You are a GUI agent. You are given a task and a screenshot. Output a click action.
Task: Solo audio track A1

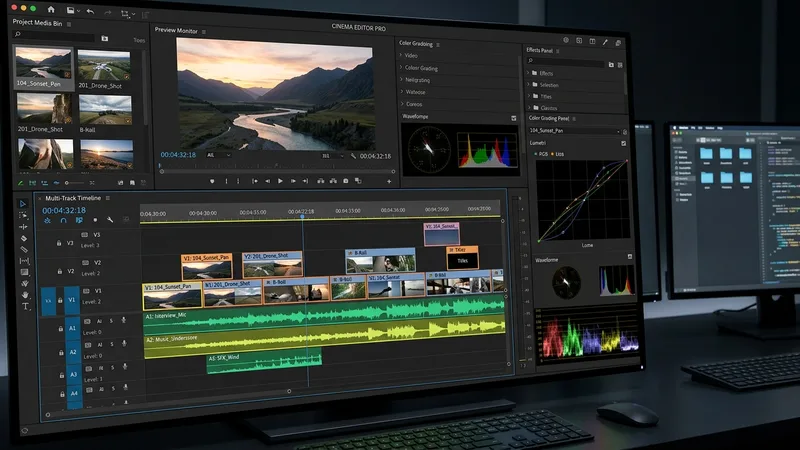[111, 321]
